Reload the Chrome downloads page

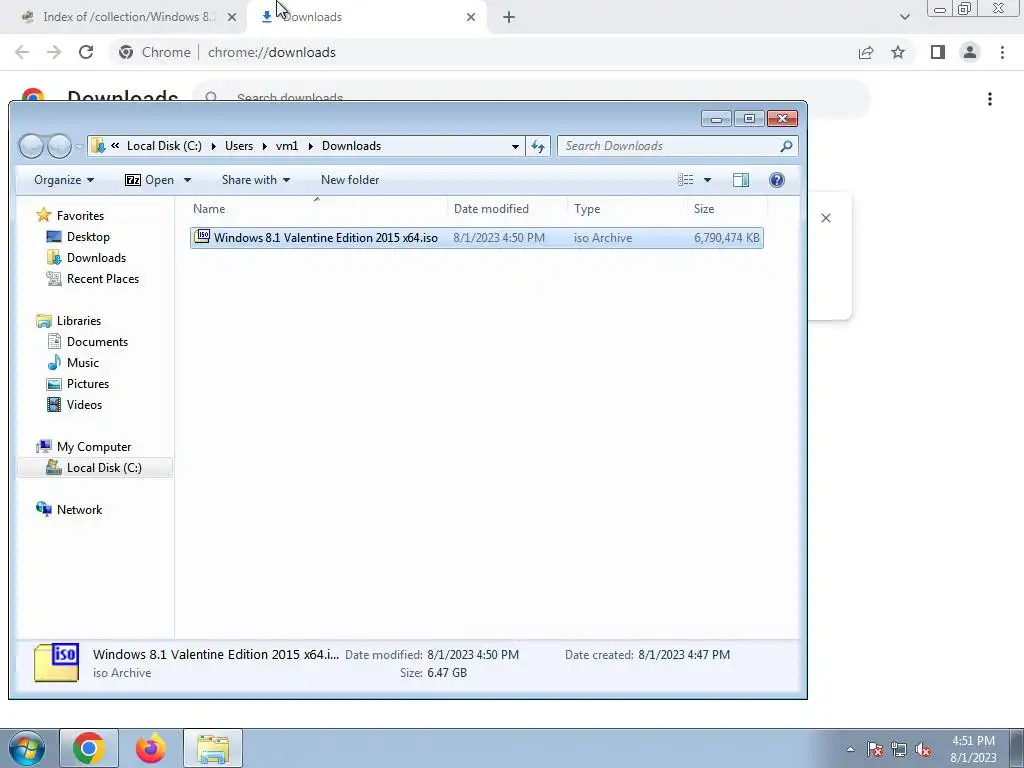[x=86, y=52]
